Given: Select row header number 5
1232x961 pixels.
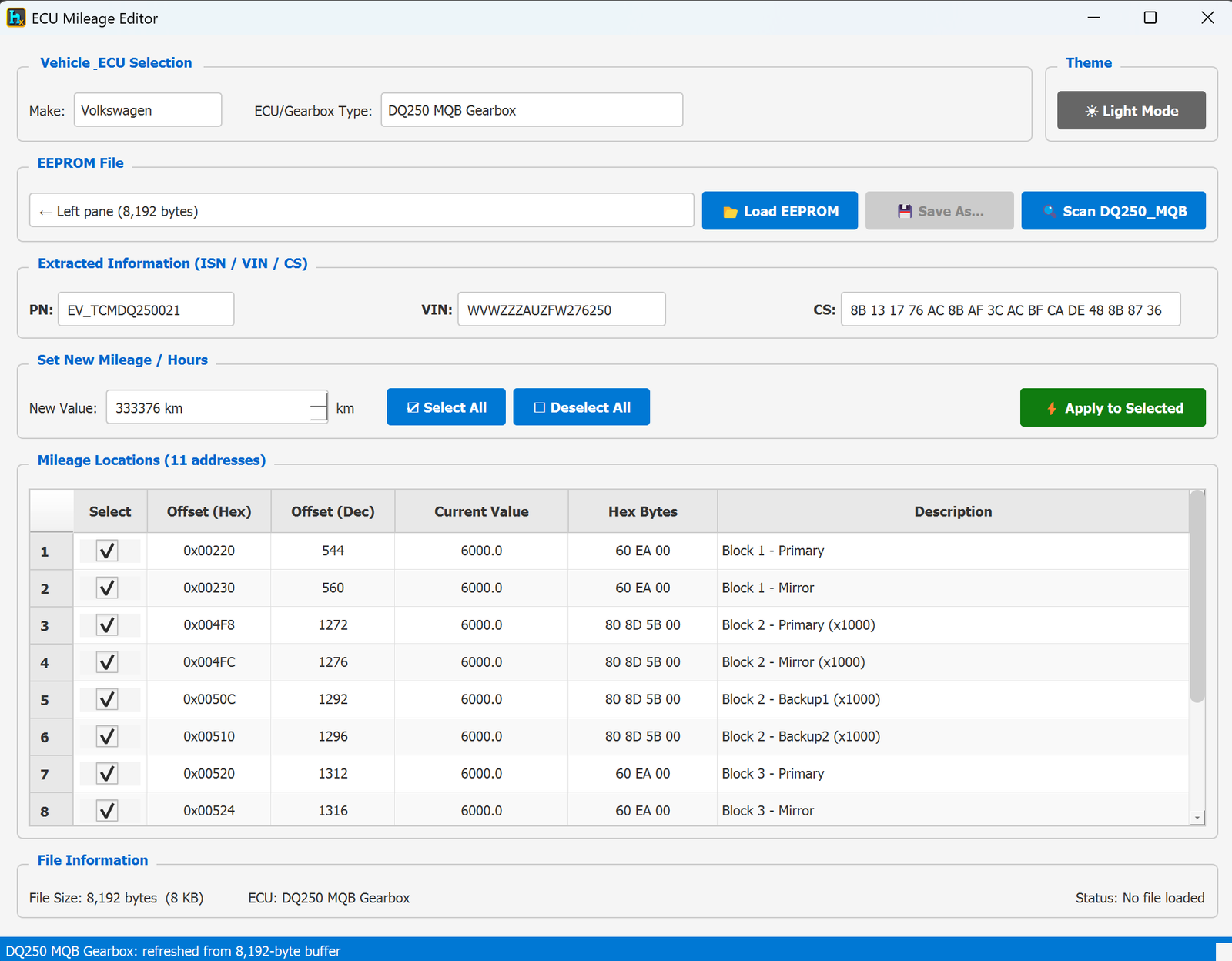Looking at the screenshot, I should tap(45, 700).
